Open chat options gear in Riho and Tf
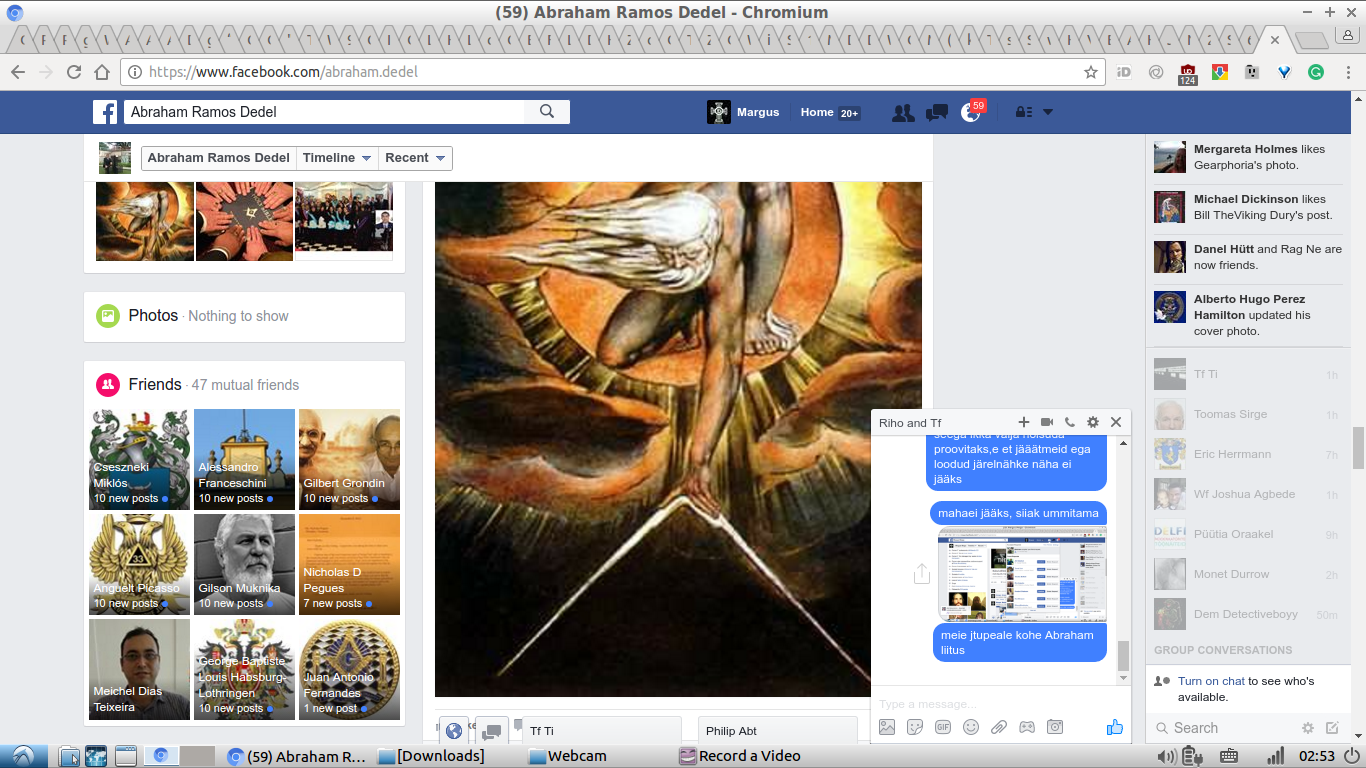 1093,423
